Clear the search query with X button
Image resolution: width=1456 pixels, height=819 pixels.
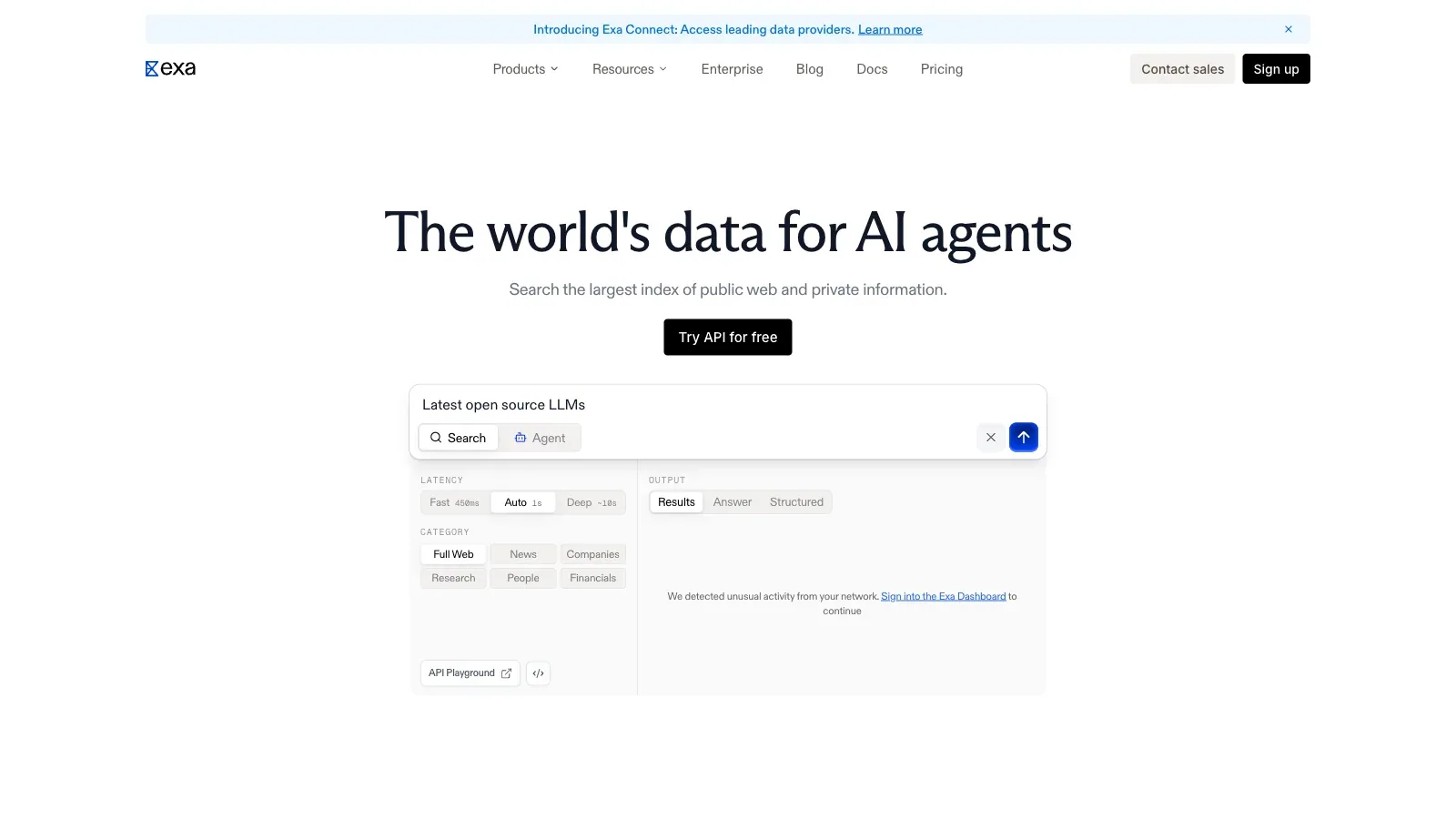[991, 438]
